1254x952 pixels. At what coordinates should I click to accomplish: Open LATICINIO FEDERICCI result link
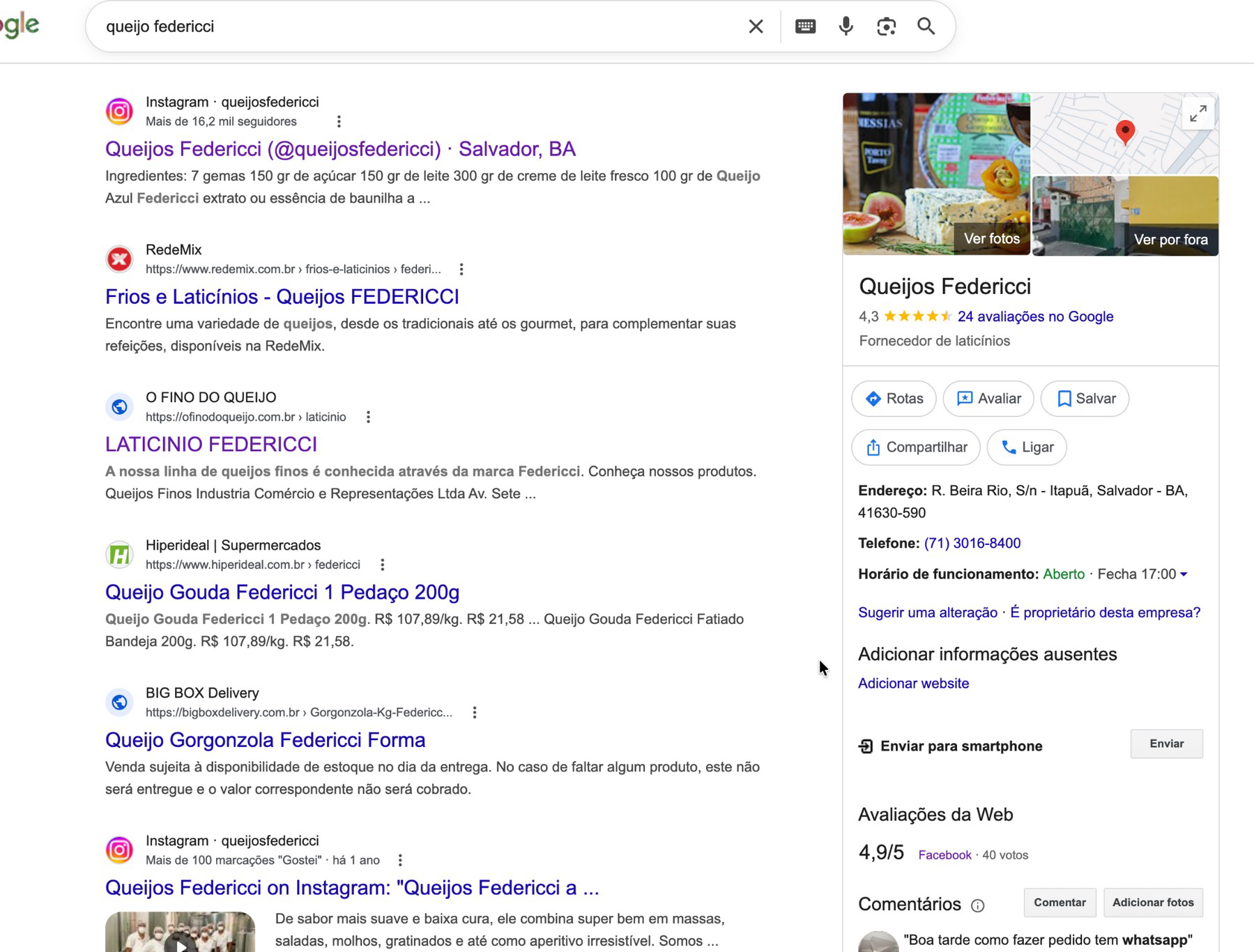pos(211,445)
